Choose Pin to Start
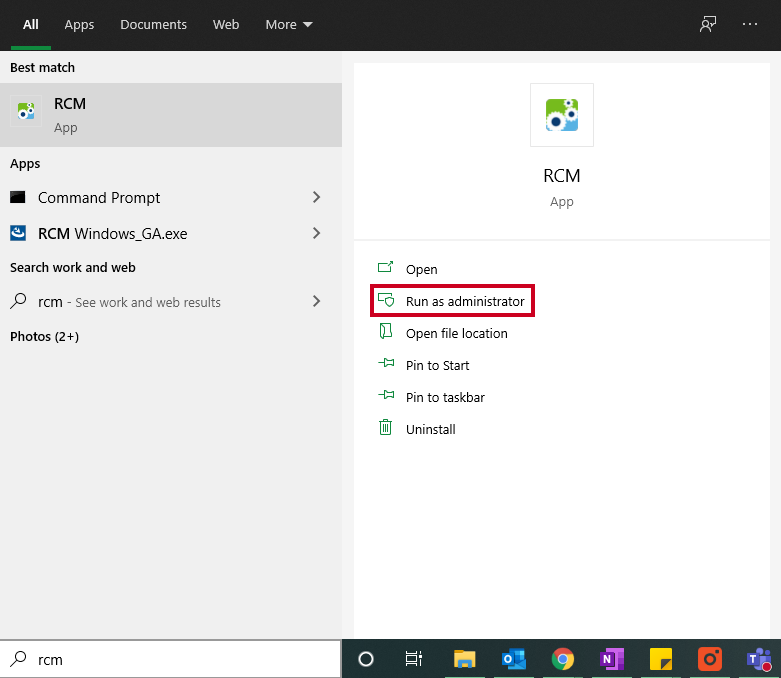This screenshot has height=678, width=781. [x=437, y=365]
